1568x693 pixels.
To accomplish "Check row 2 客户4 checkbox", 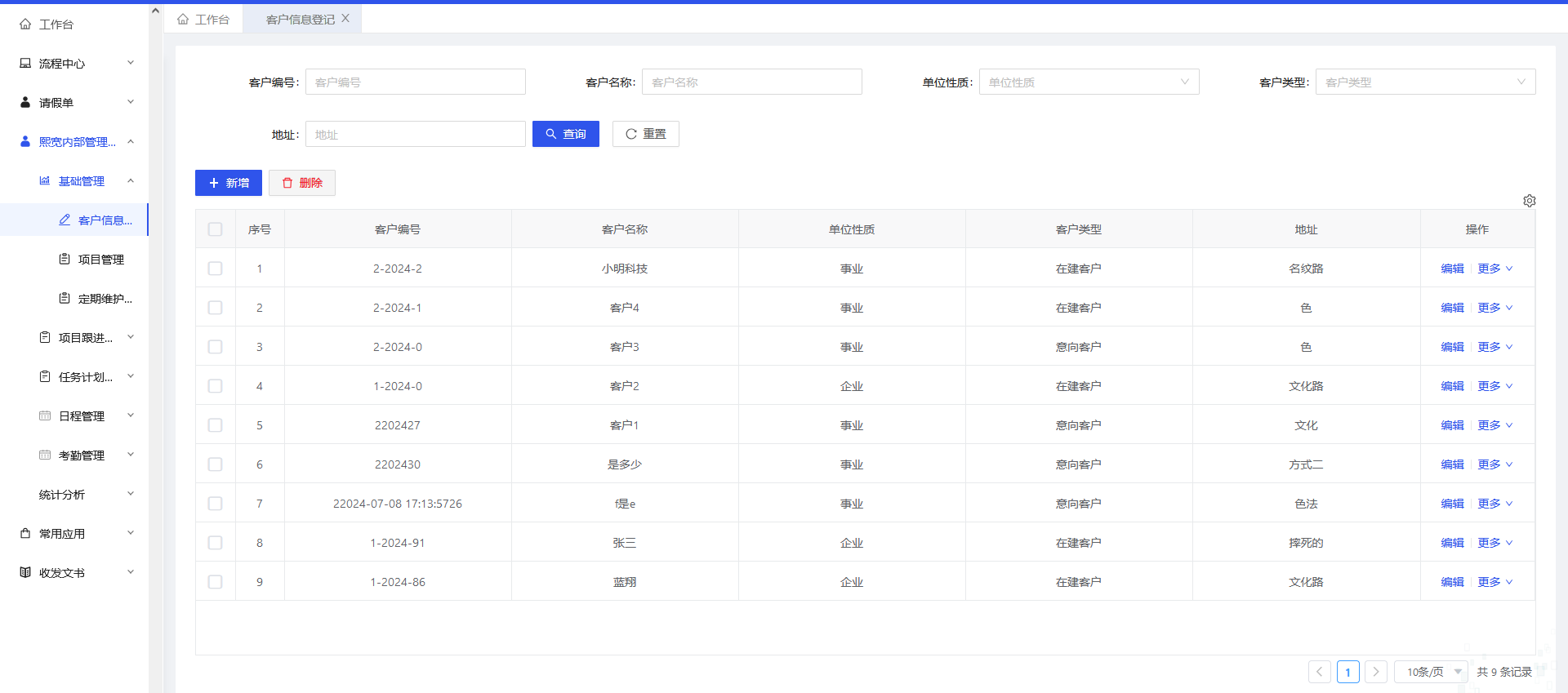I will pyautogui.click(x=216, y=308).
